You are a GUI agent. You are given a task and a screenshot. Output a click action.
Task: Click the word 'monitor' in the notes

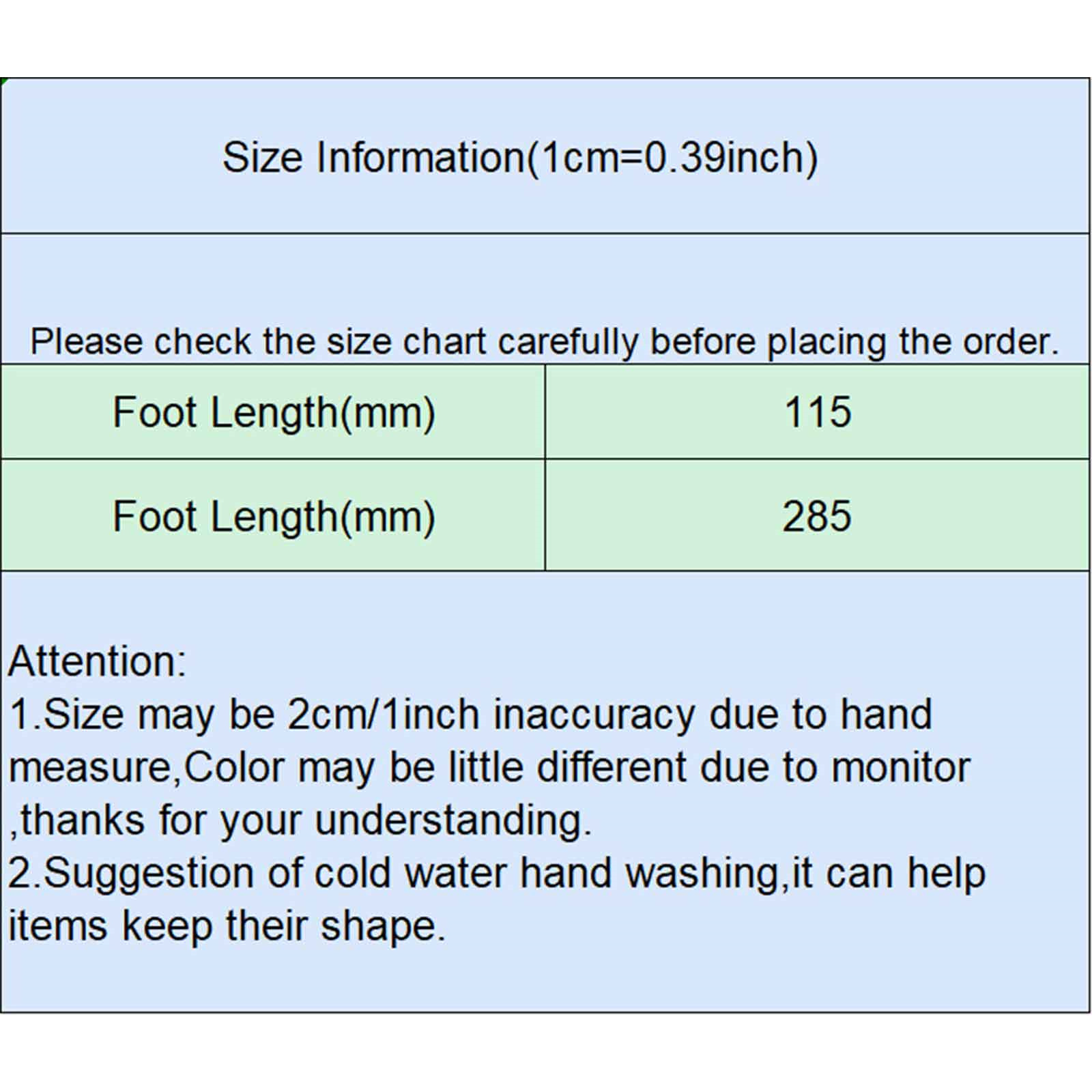900,767
